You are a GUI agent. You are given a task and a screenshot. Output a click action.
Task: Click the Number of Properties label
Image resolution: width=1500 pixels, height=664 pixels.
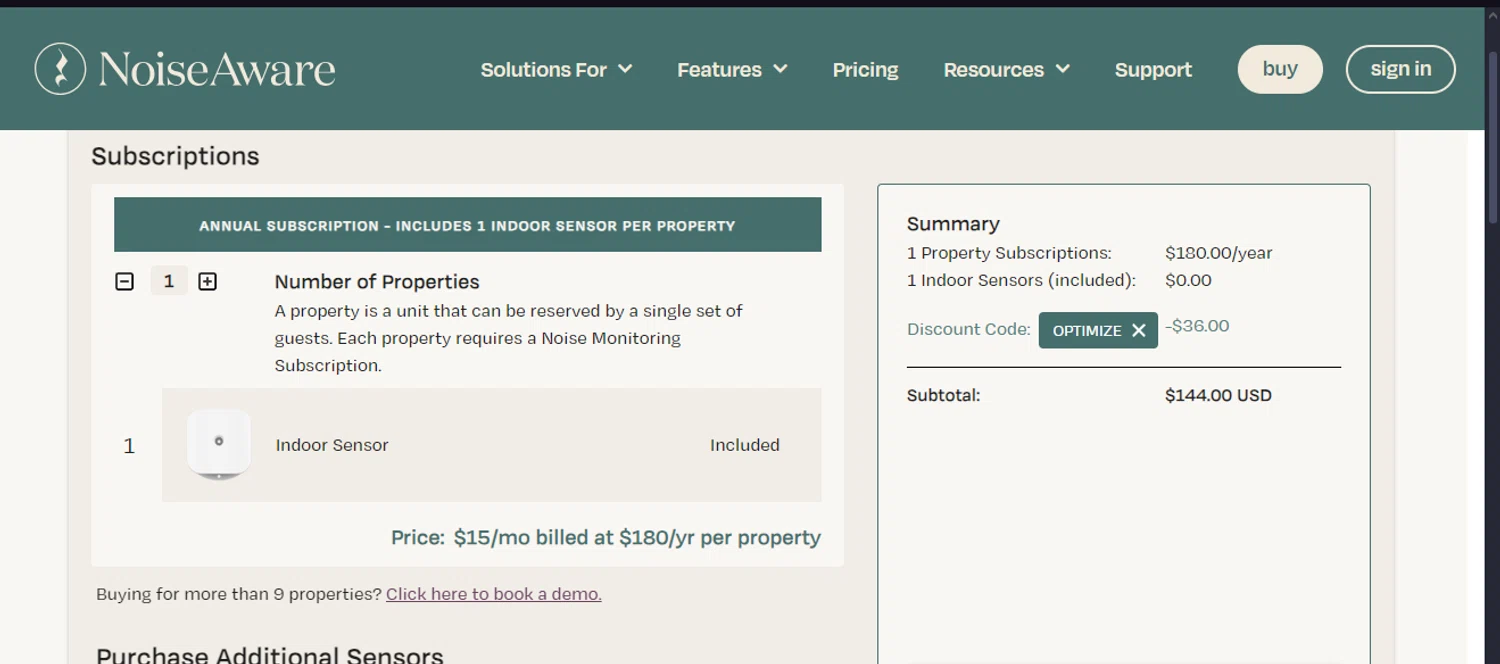[x=377, y=282]
